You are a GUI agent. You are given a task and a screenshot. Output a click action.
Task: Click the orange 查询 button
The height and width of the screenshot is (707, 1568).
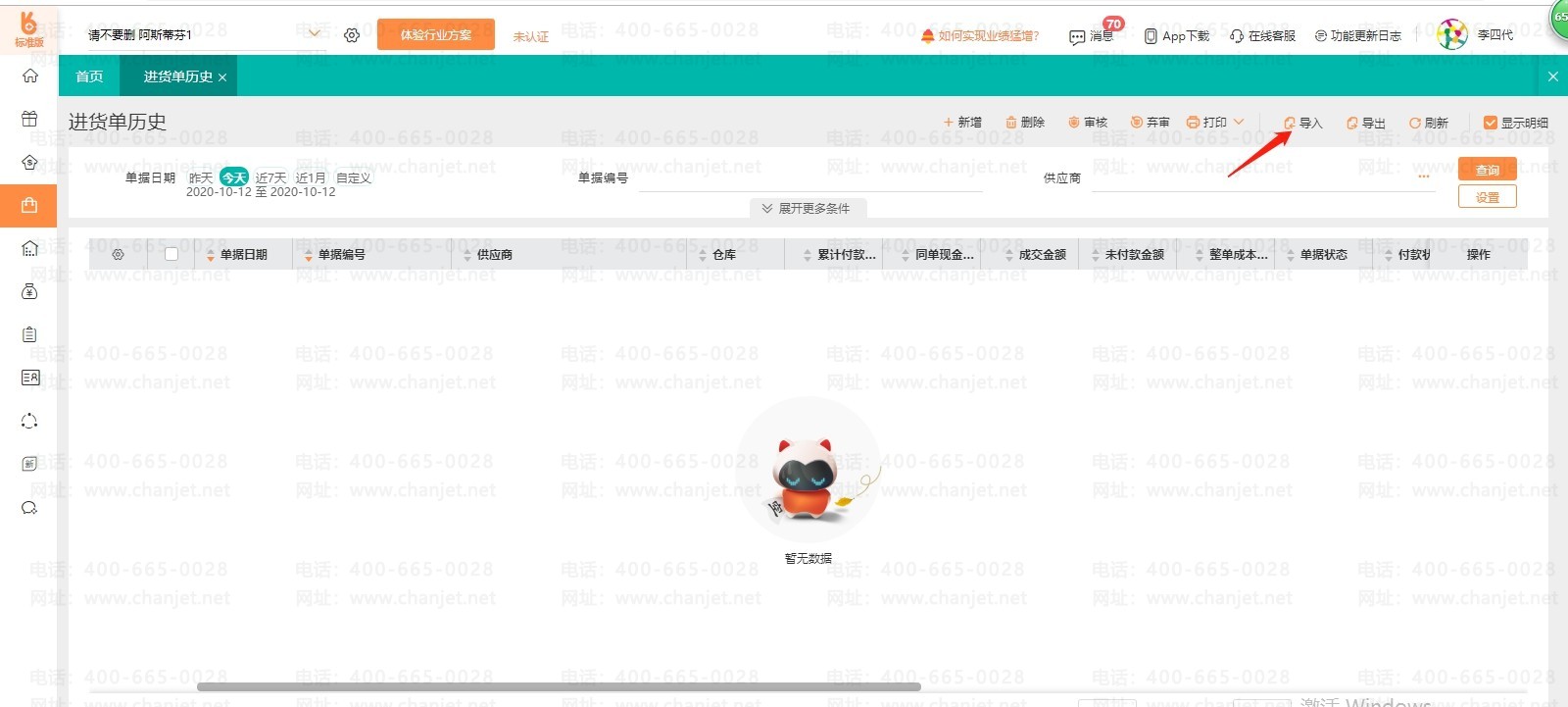(x=1487, y=170)
